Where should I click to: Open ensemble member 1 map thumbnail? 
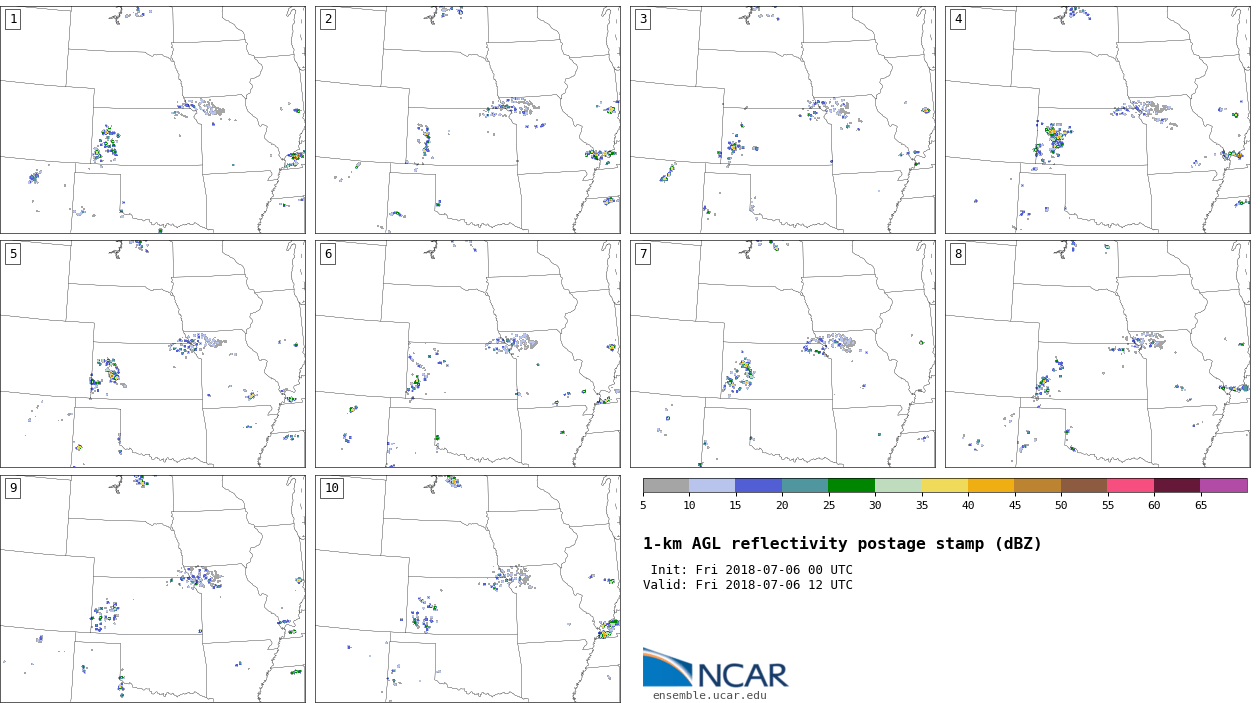(x=152, y=120)
